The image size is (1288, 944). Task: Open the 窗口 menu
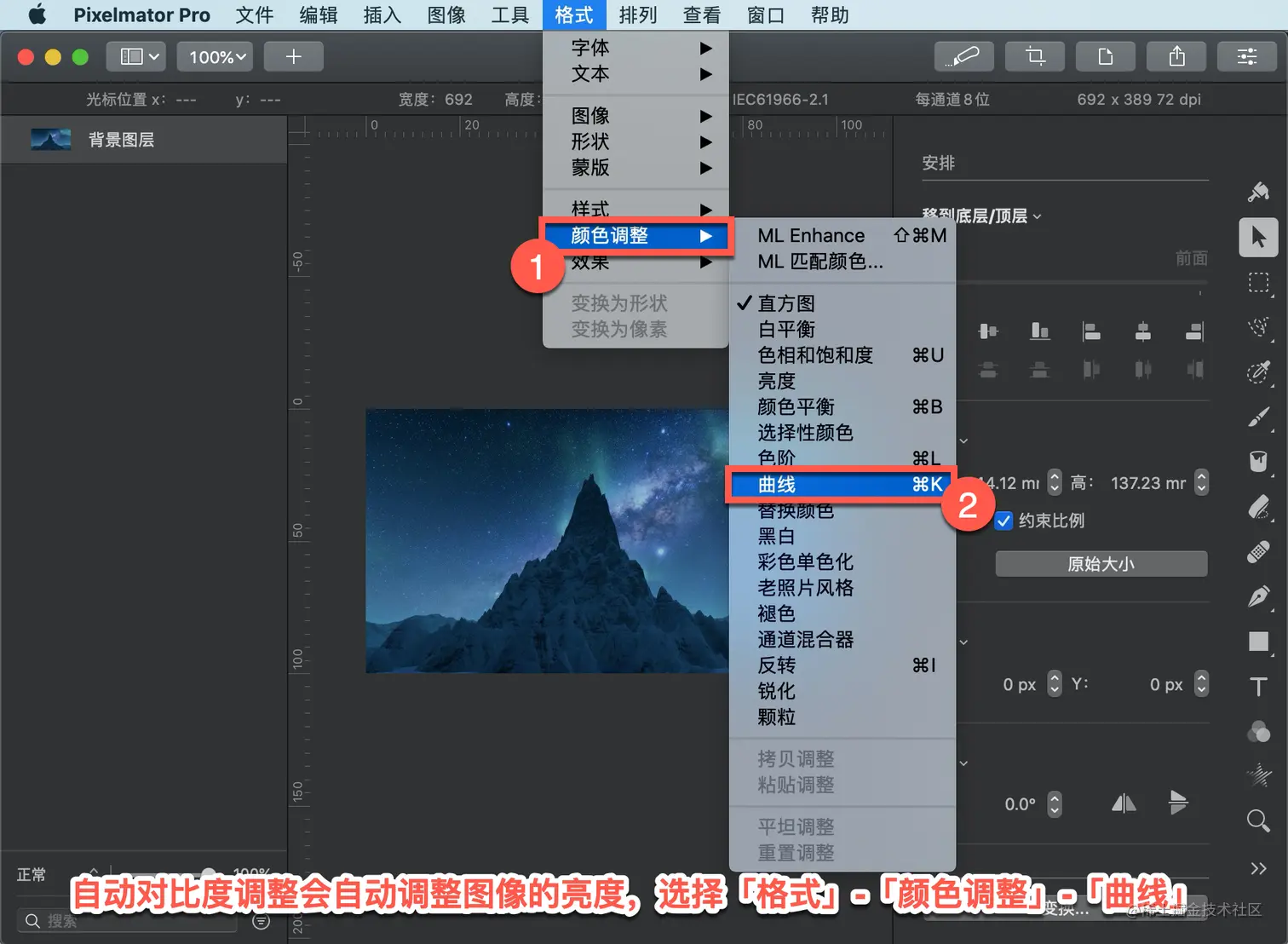click(x=766, y=14)
